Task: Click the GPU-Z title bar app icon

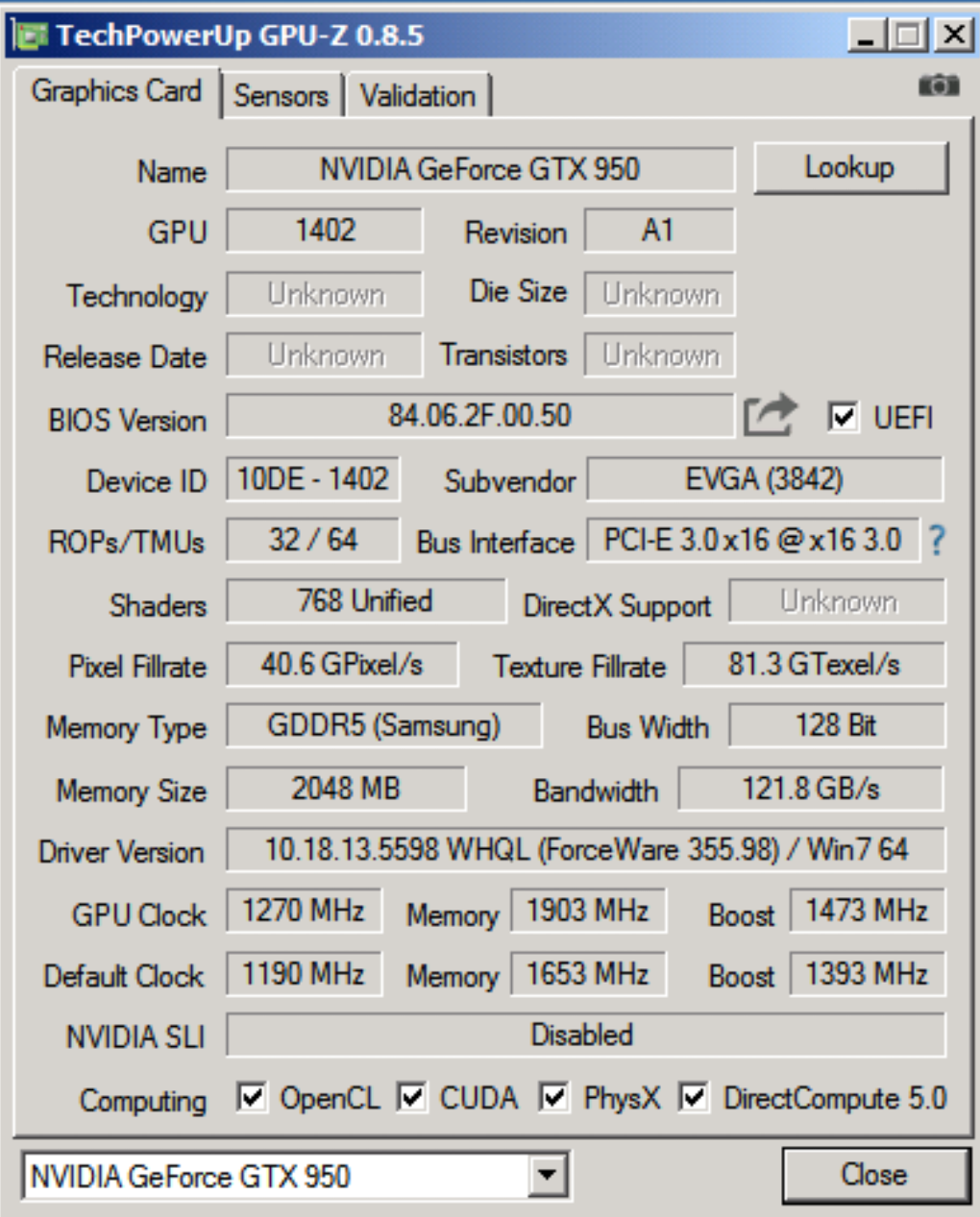Action: [x=30, y=36]
